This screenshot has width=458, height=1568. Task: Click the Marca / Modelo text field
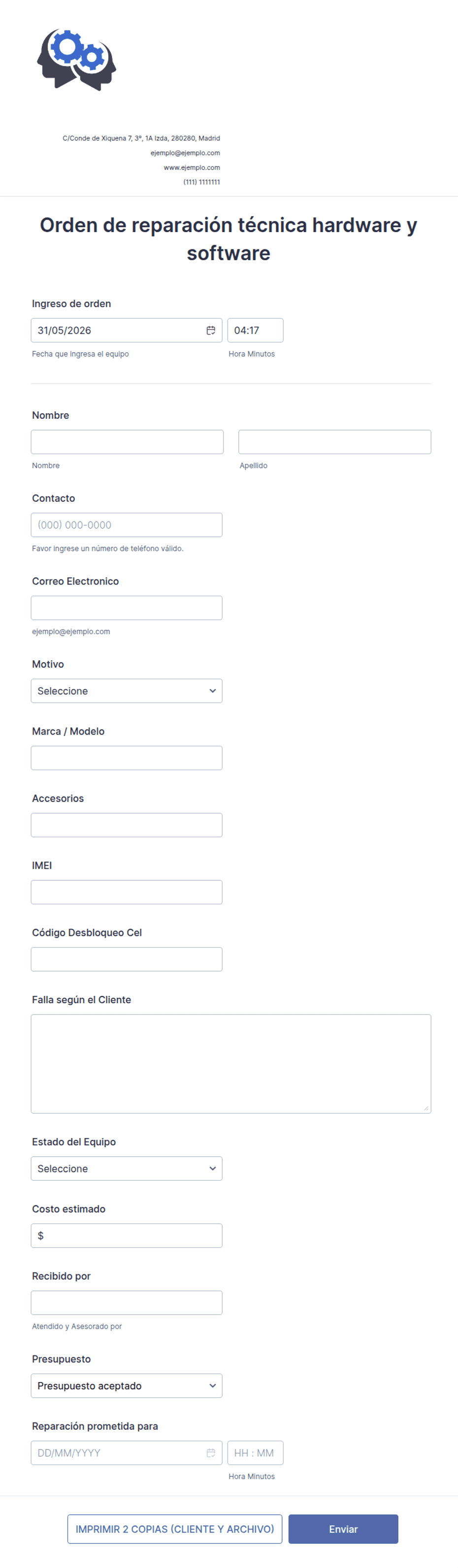pyautogui.click(x=127, y=758)
